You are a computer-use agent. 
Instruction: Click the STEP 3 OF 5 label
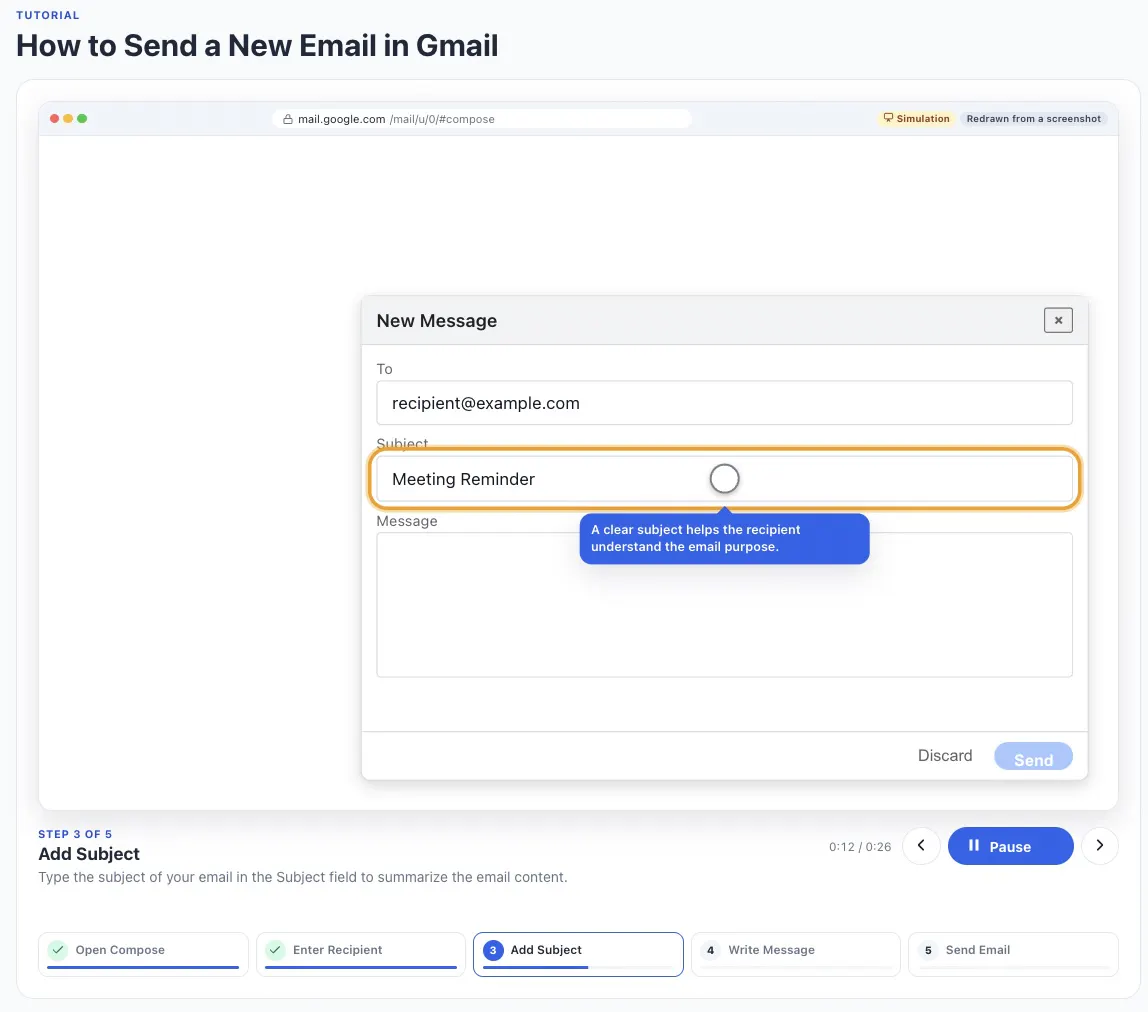tap(75, 834)
